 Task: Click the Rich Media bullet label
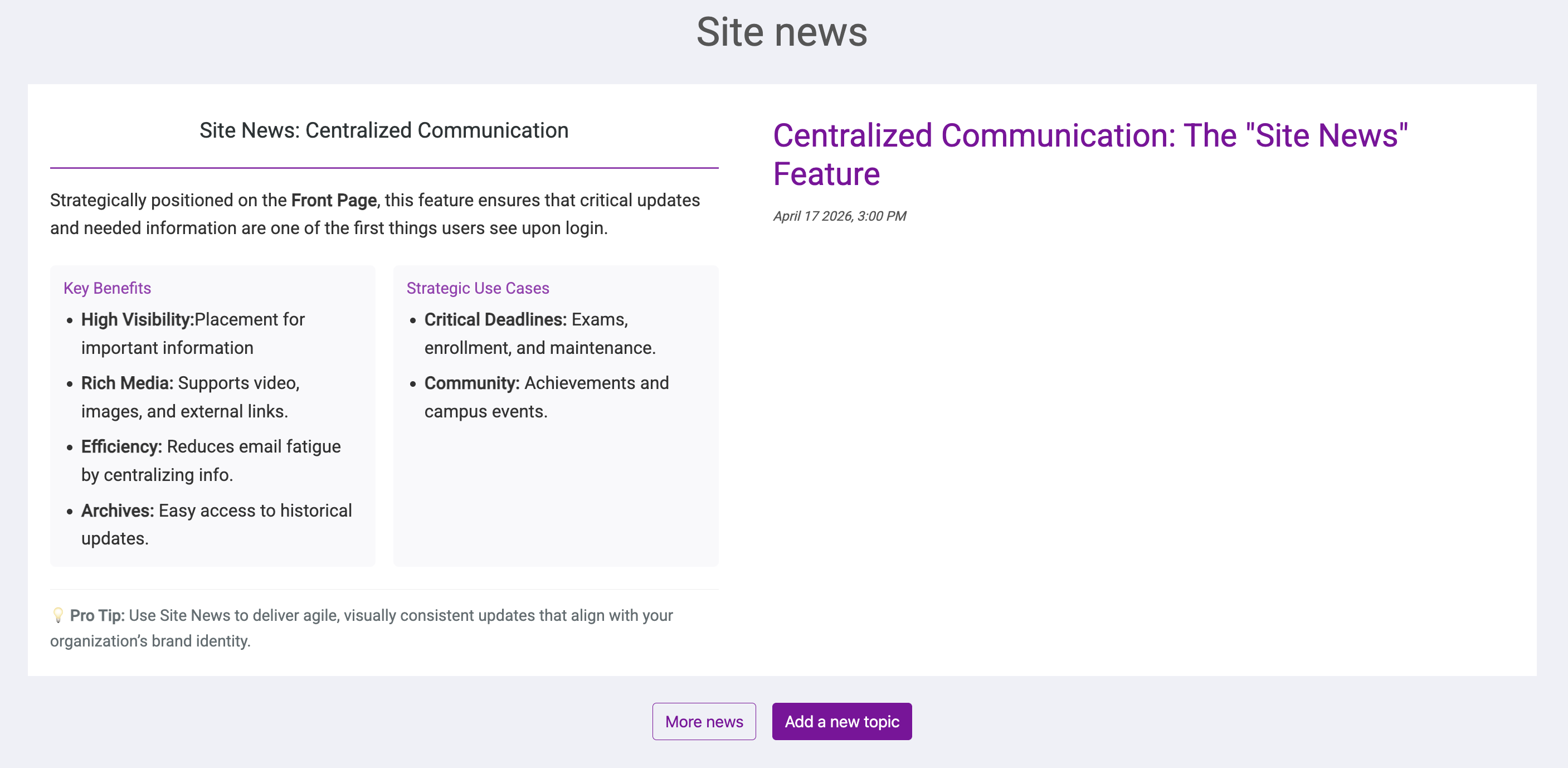[x=127, y=383]
